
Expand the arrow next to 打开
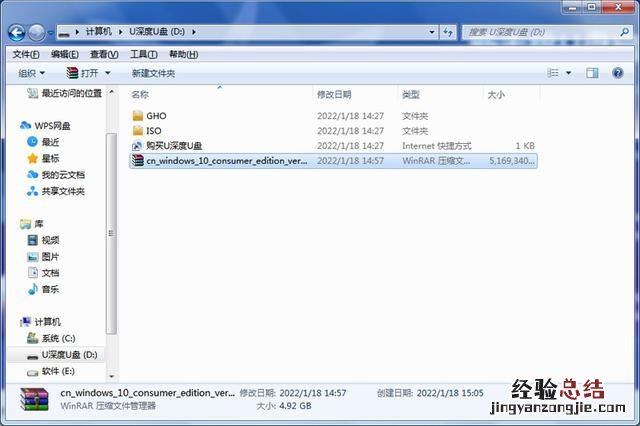[108, 73]
